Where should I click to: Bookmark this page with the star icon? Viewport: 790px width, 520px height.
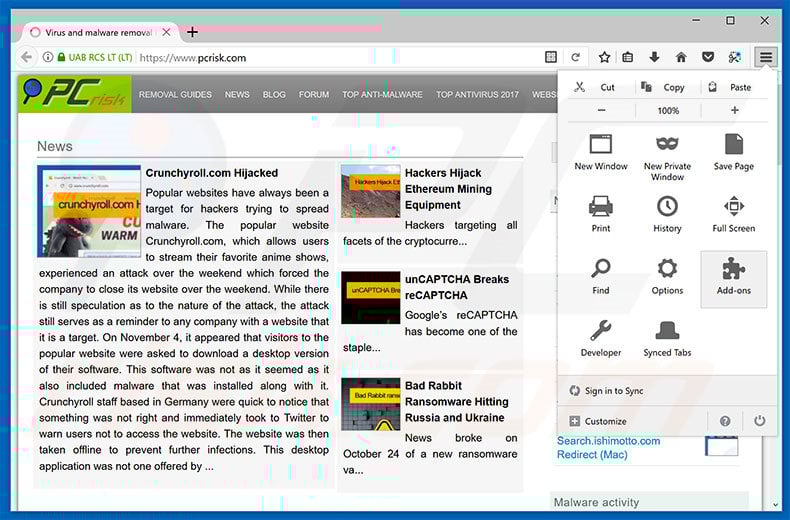(605, 57)
